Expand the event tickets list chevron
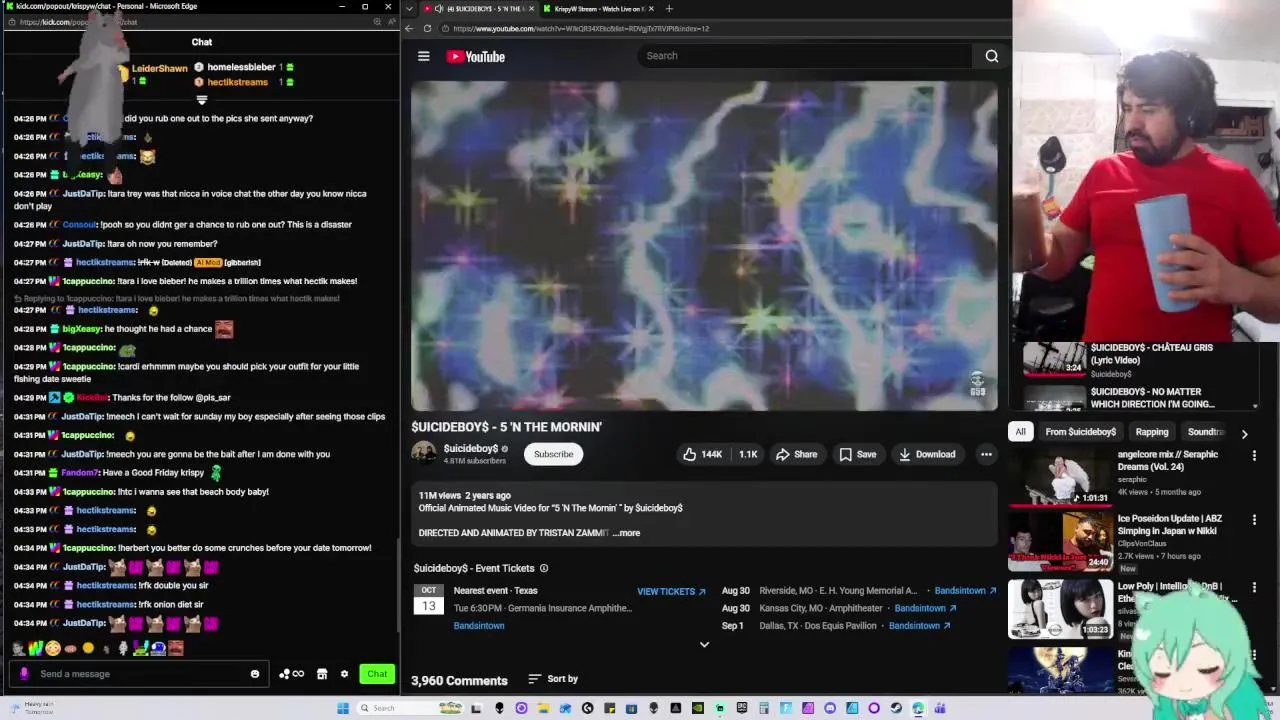1280x720 pixels. (704, 645)
